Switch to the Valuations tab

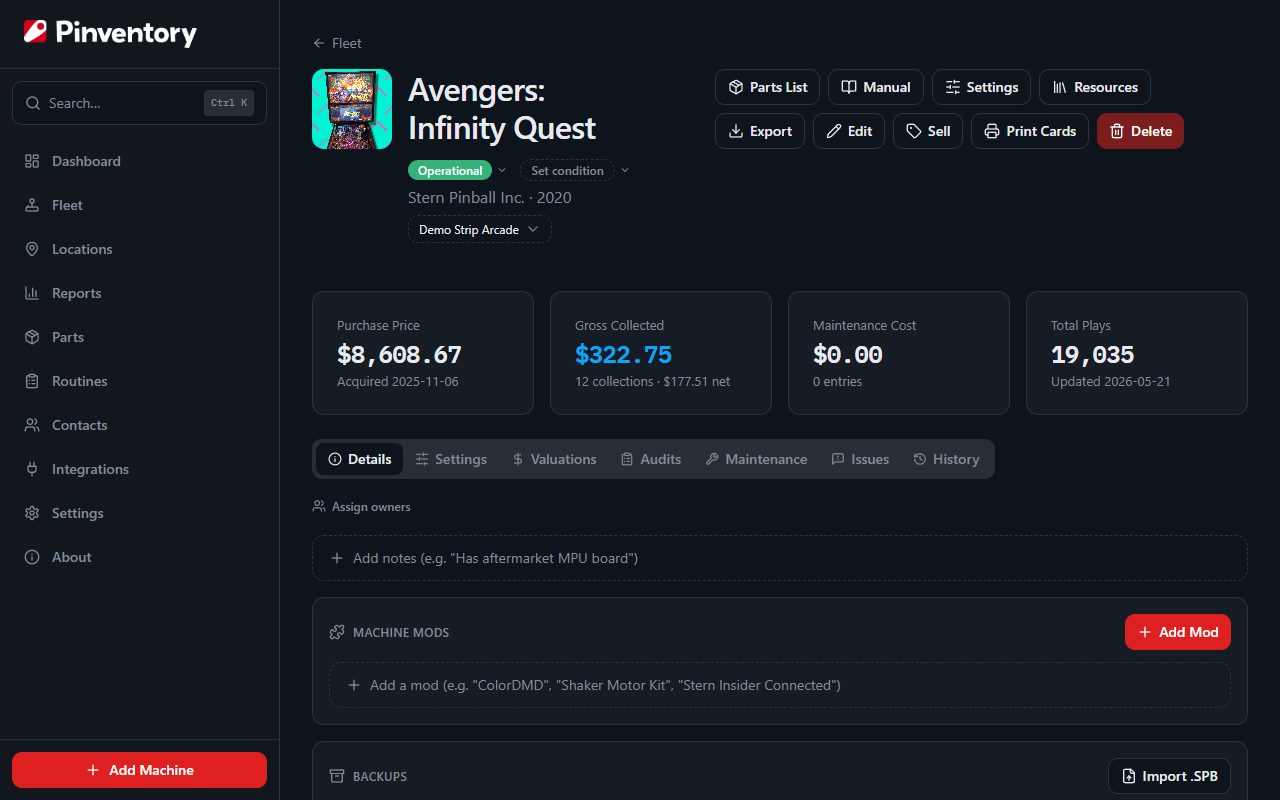554,459
